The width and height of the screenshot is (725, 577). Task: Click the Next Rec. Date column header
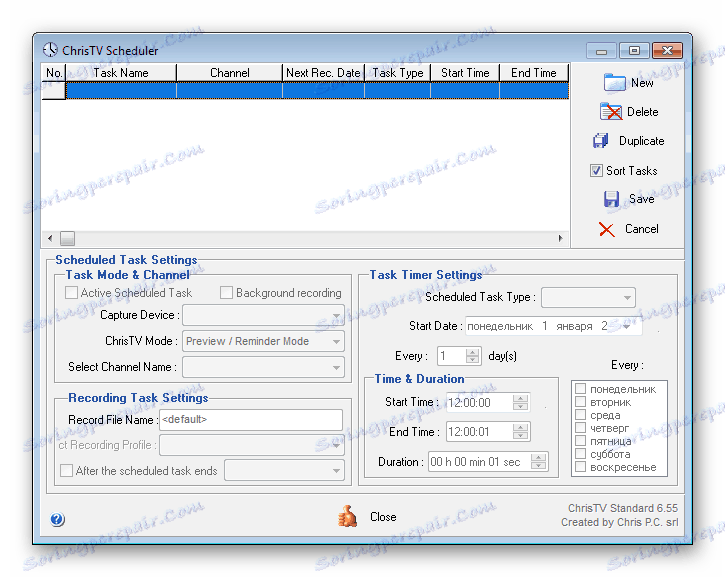coord(323,73)
